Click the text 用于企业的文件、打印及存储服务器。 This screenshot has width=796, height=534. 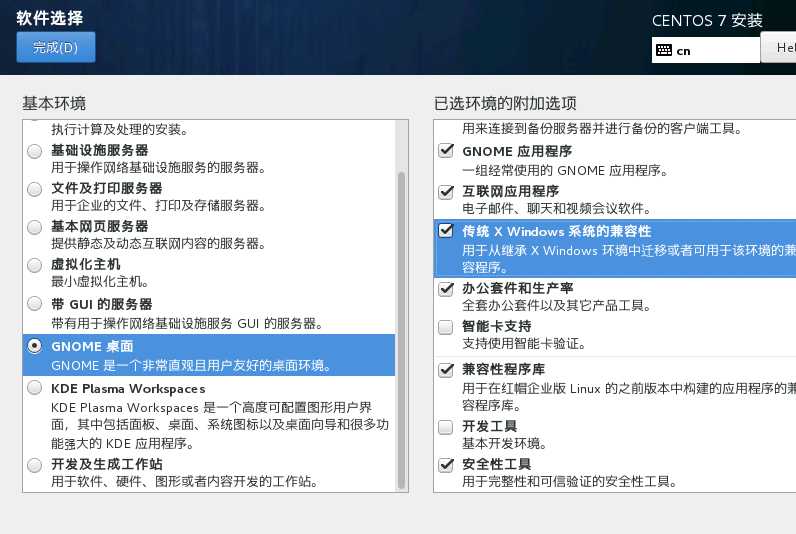[158, 206]
